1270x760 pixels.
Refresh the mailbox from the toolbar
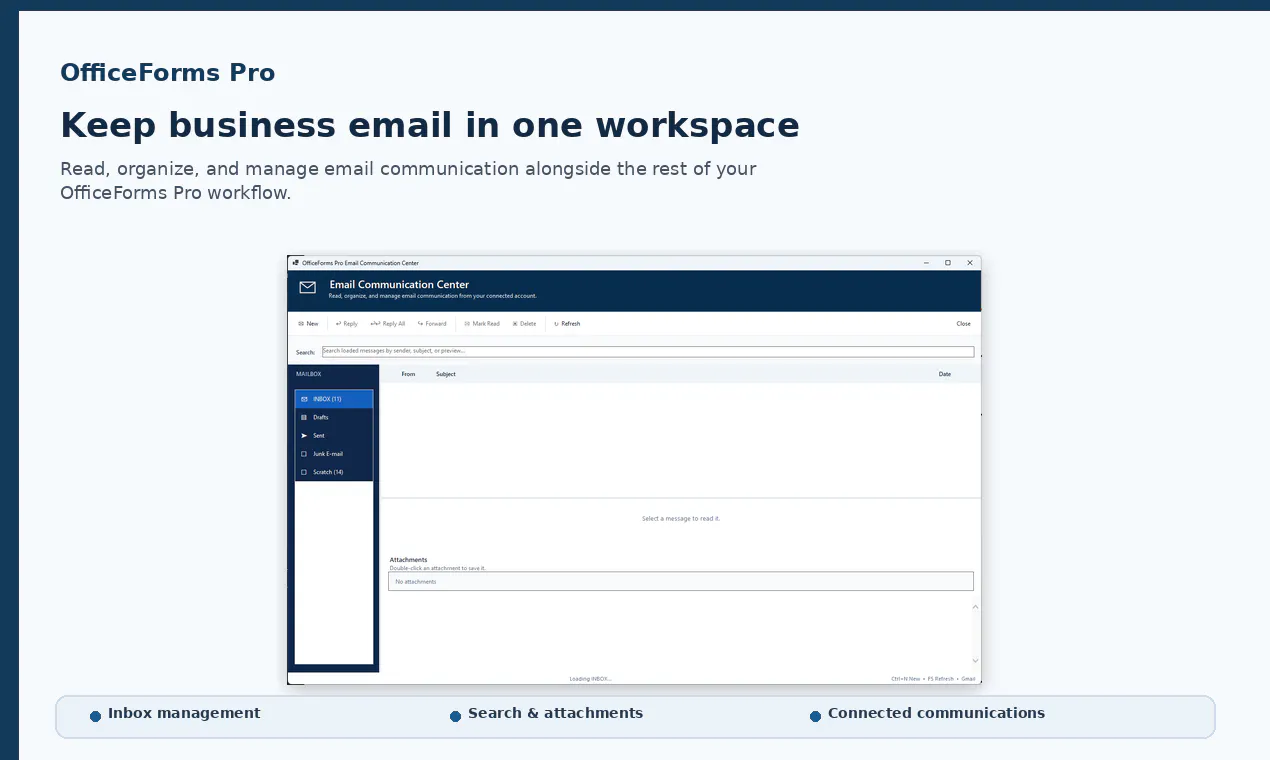click(x=567, y=324)
